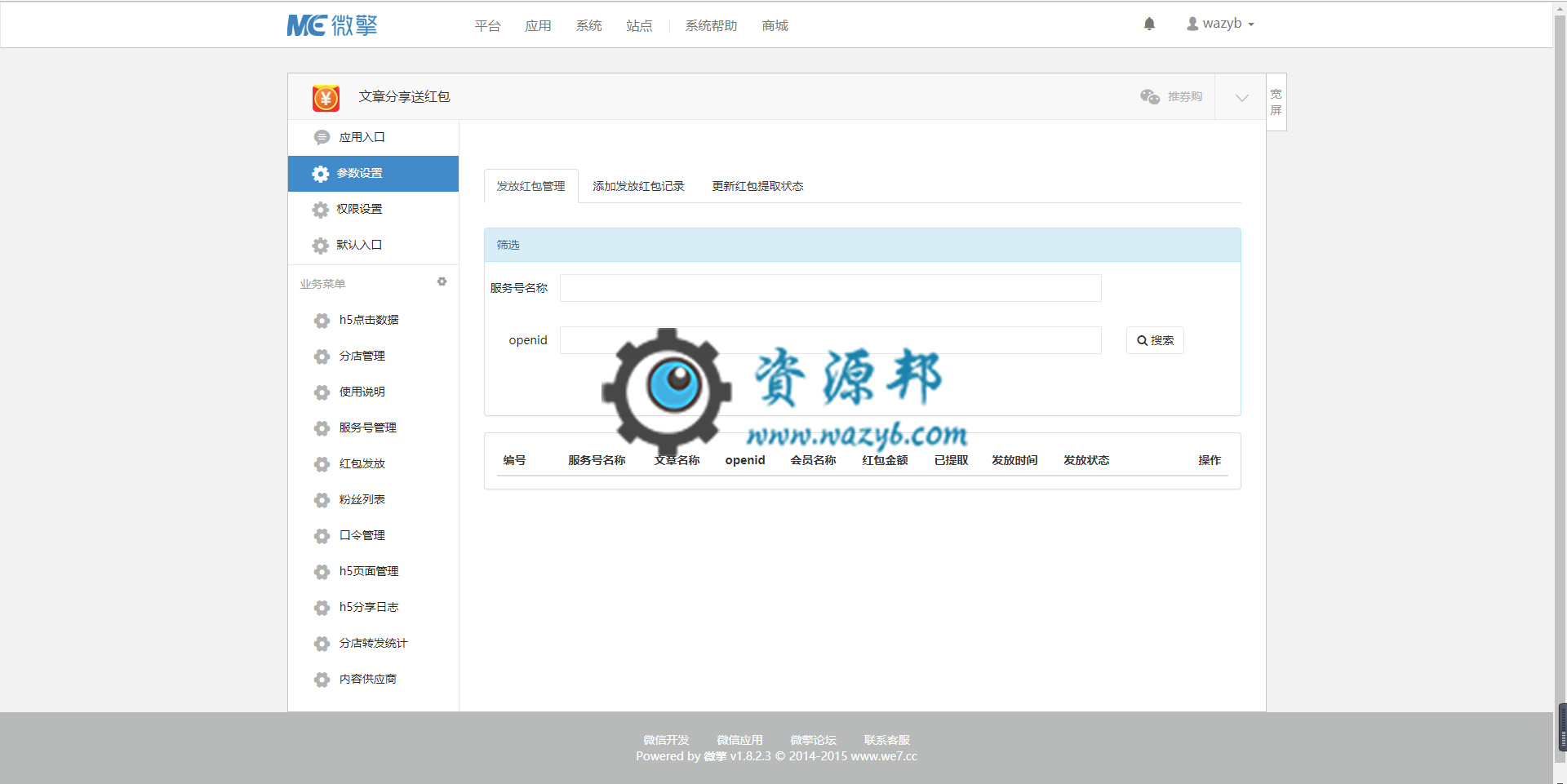Click the 推荐购 WeChat icon
The image size is (1567, 784).
(1150, 96)
